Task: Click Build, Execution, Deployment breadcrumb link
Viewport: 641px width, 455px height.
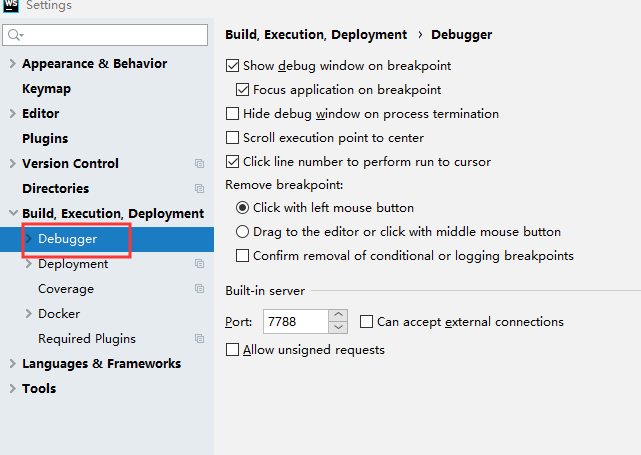Action: click(x=316, y=35)
